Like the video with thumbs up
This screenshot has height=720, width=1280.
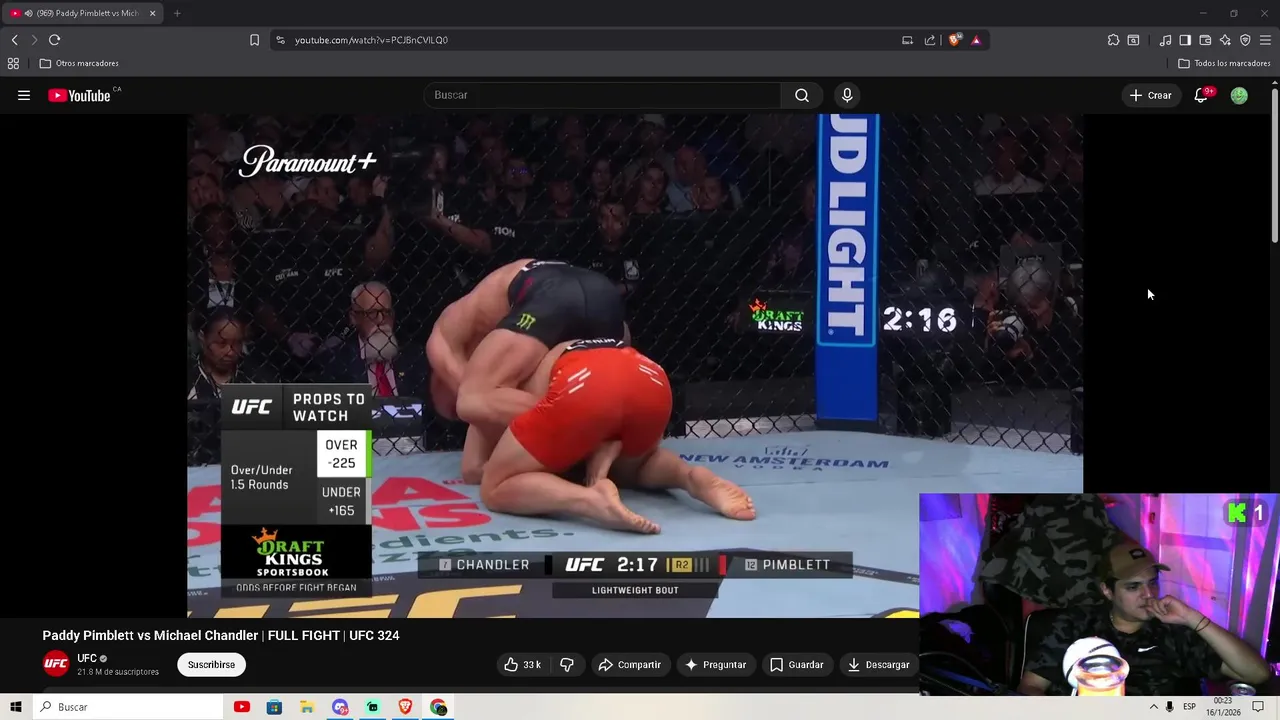[522, 664]
